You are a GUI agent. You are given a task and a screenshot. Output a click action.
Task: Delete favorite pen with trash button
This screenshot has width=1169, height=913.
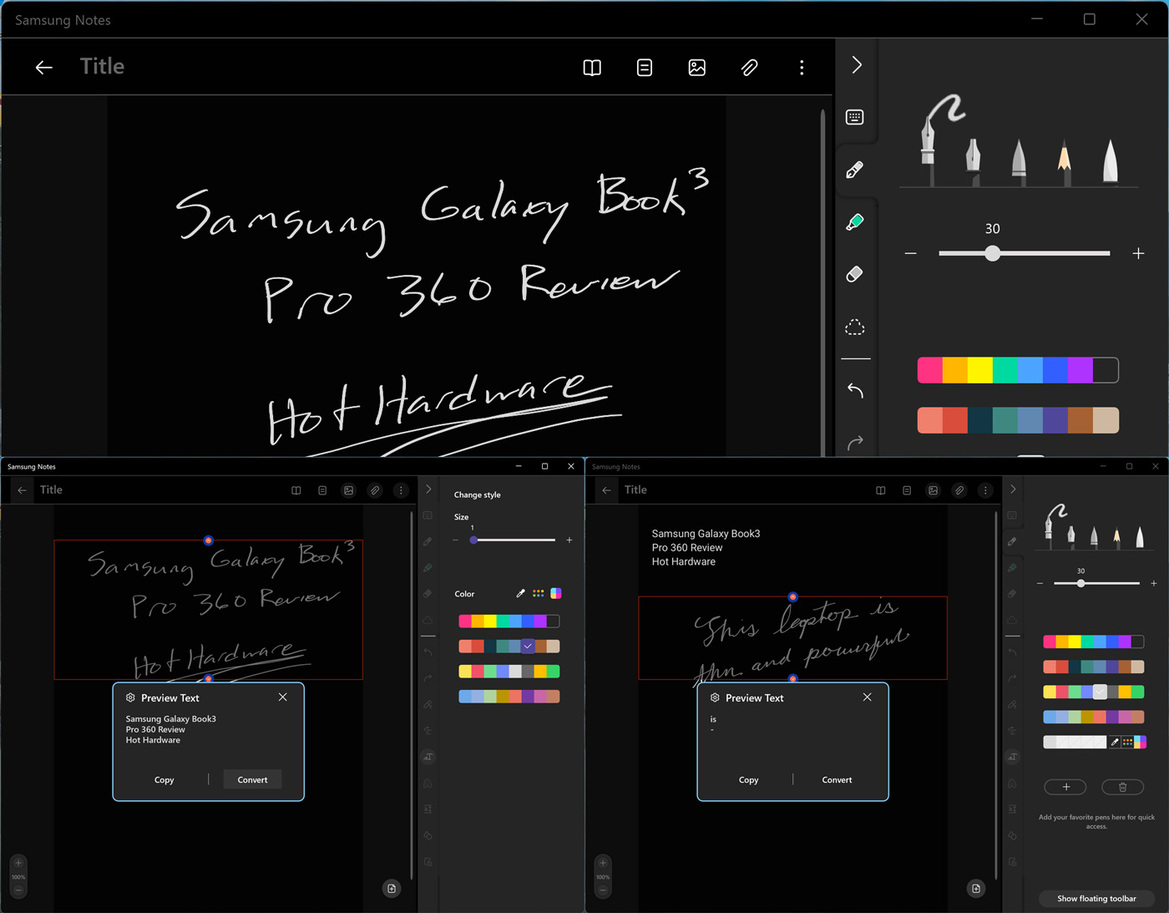[x=1122, y=786]
